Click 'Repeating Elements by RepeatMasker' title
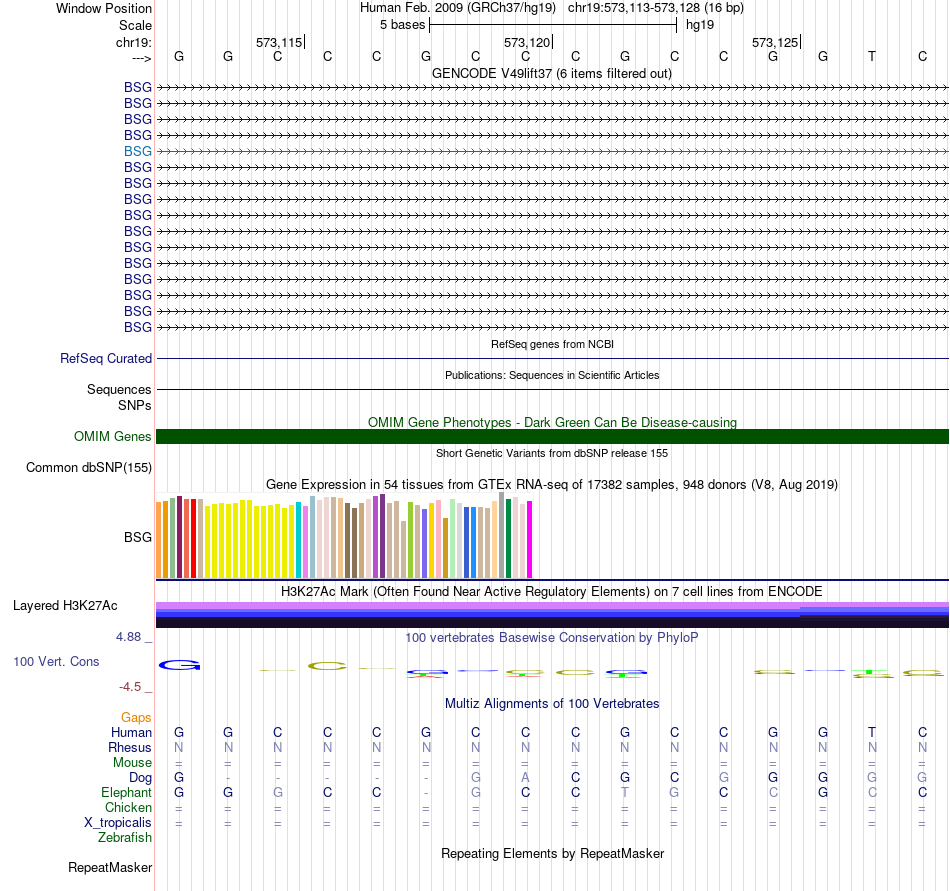950x891 pixels. (552, 853)
